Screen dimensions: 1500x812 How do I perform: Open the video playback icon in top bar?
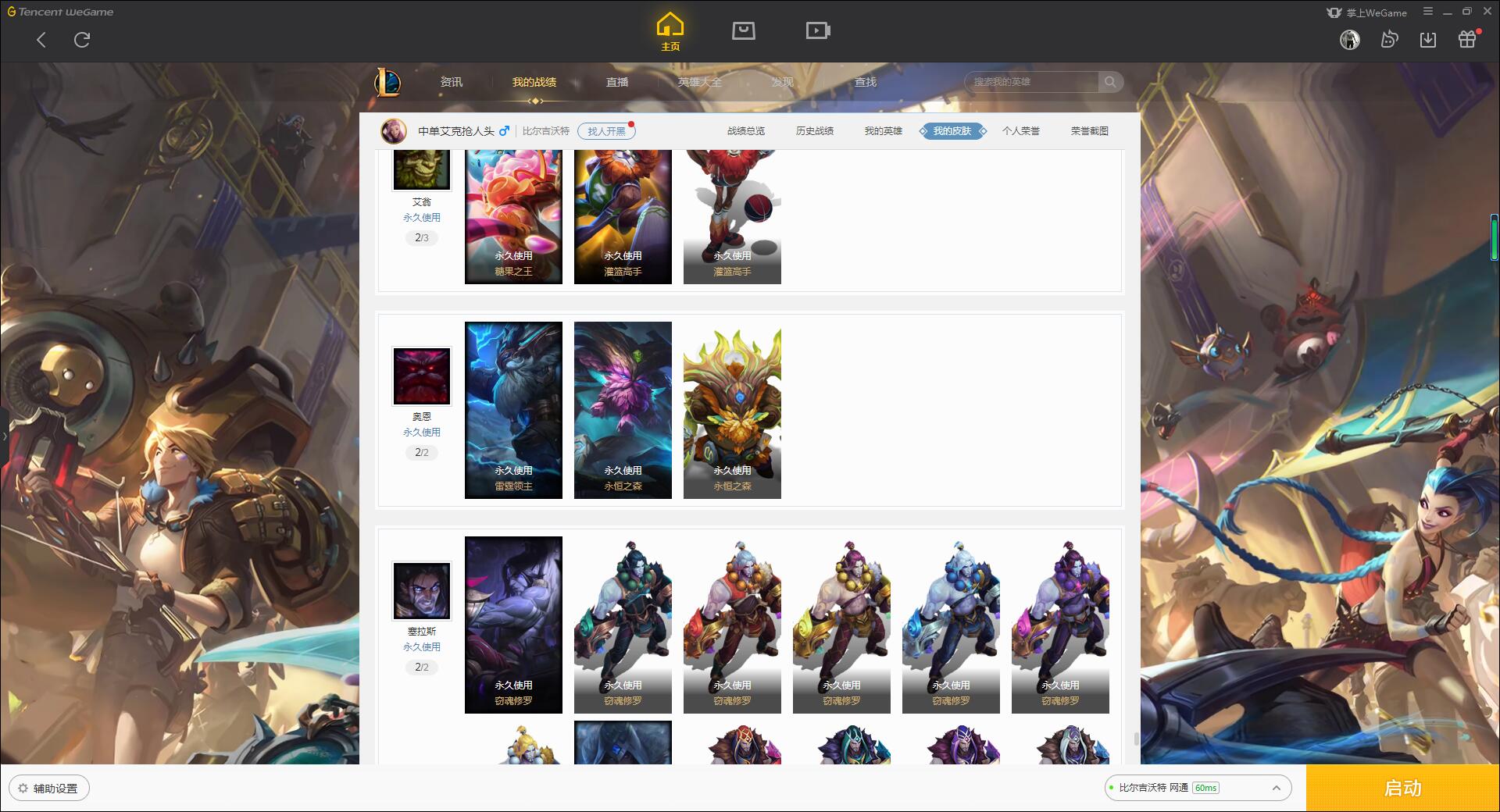coord(818,31)
